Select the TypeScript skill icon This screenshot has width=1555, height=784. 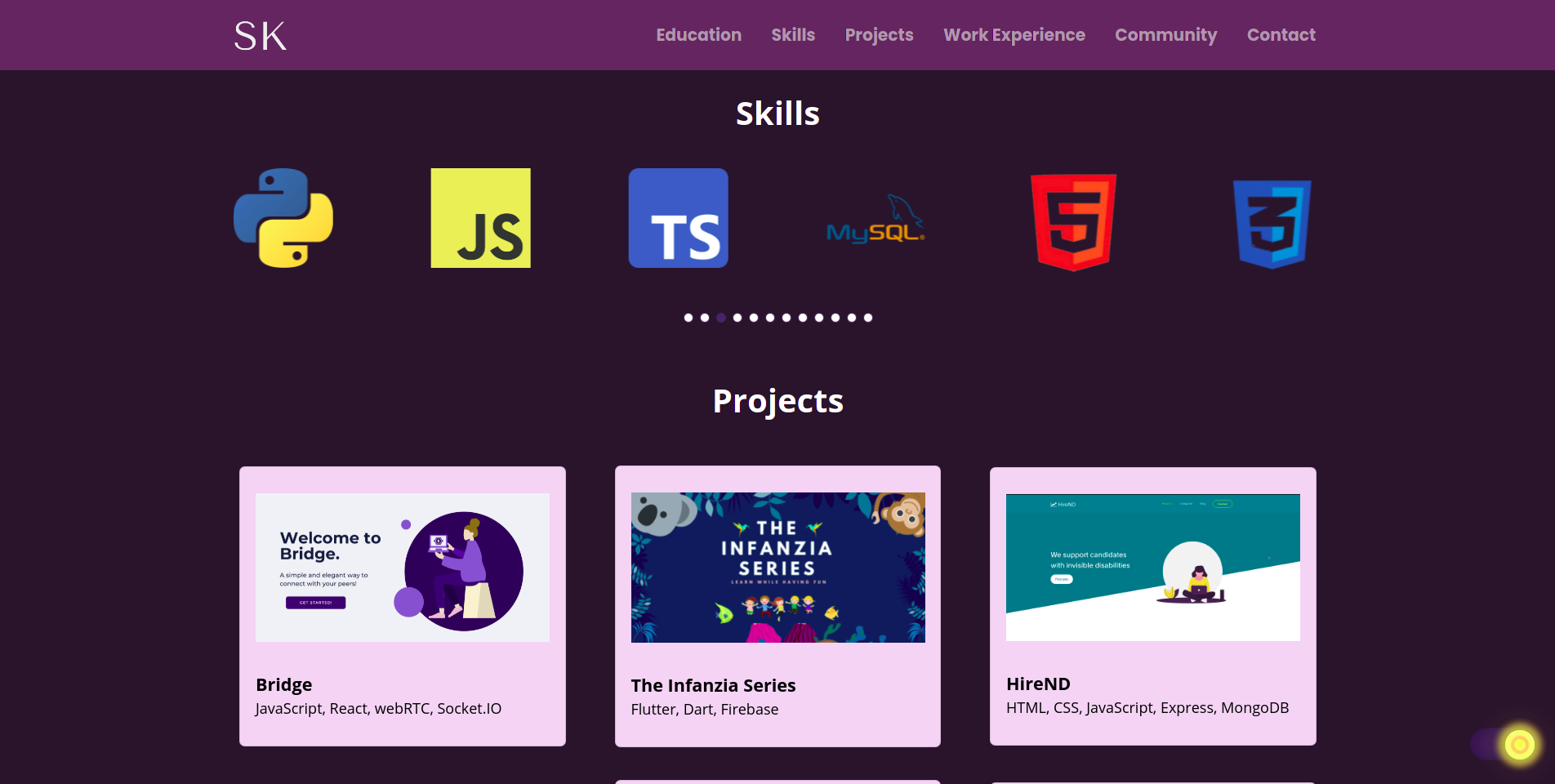point(678,217)
